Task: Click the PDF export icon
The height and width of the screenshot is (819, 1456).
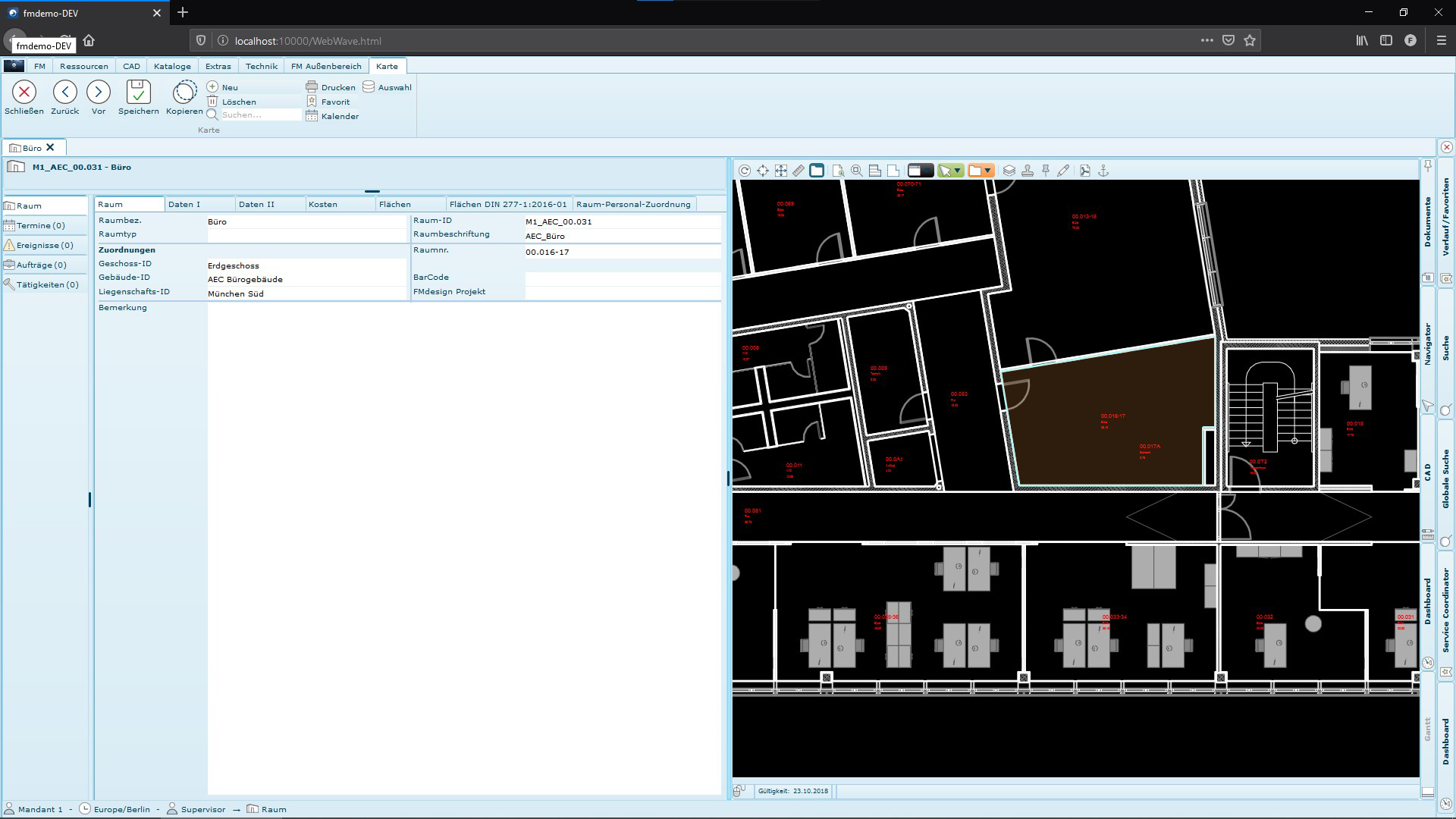Action: 1085,171
